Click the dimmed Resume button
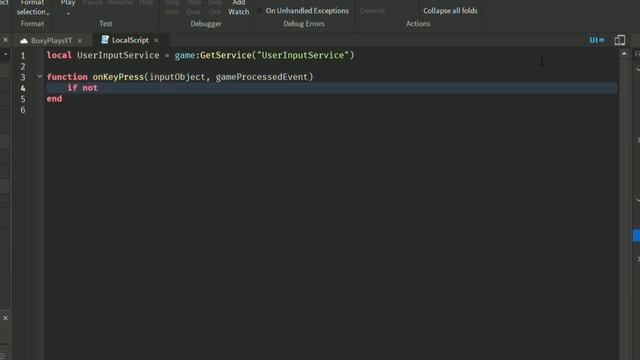This screenshot has height=360, width=640. pyautogui.click(x=120, y=3)
